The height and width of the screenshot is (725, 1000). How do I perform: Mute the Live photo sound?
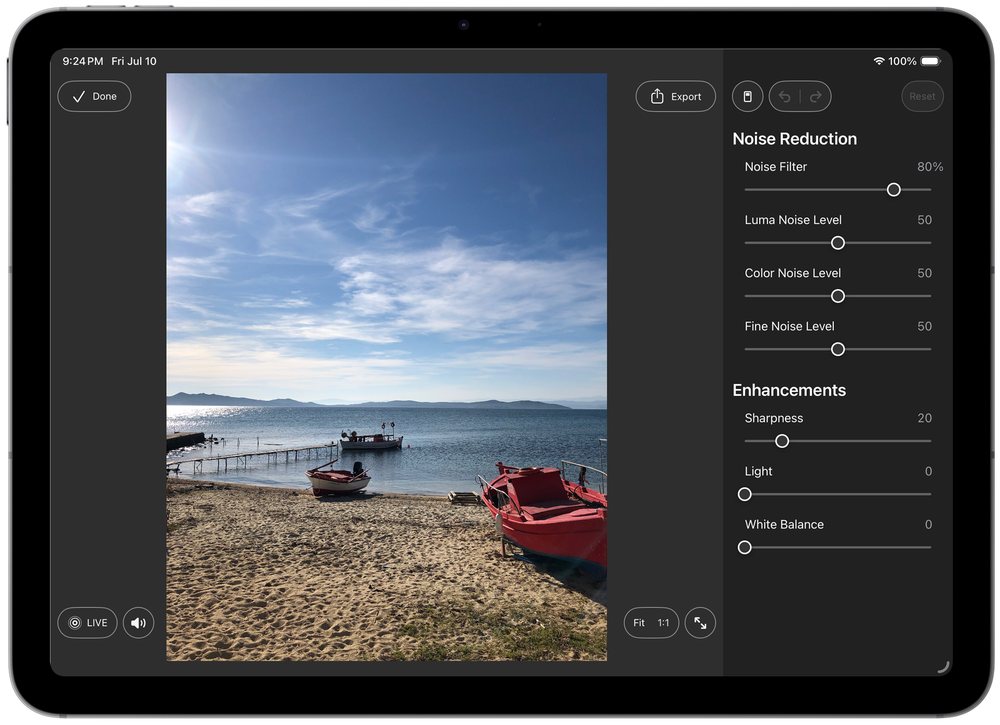click(x=138, y=623)
